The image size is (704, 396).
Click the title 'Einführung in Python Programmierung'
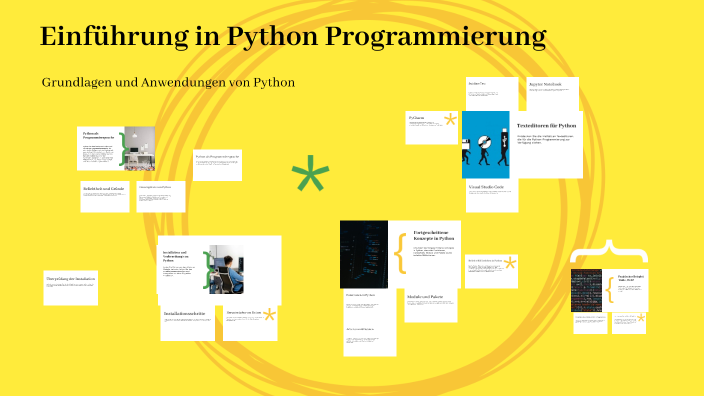pos(293,36)
